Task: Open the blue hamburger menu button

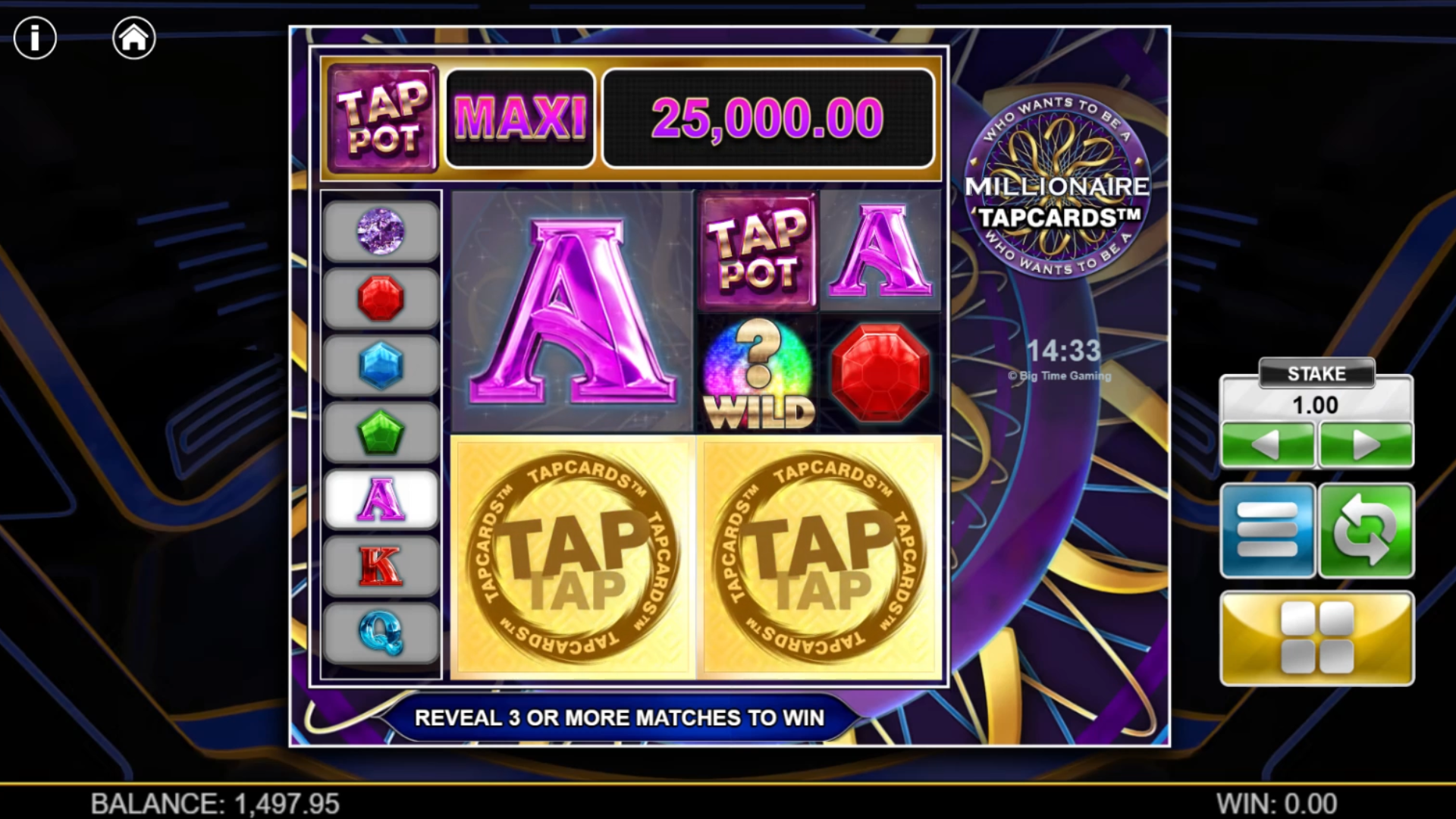Action: [1267, 531]
